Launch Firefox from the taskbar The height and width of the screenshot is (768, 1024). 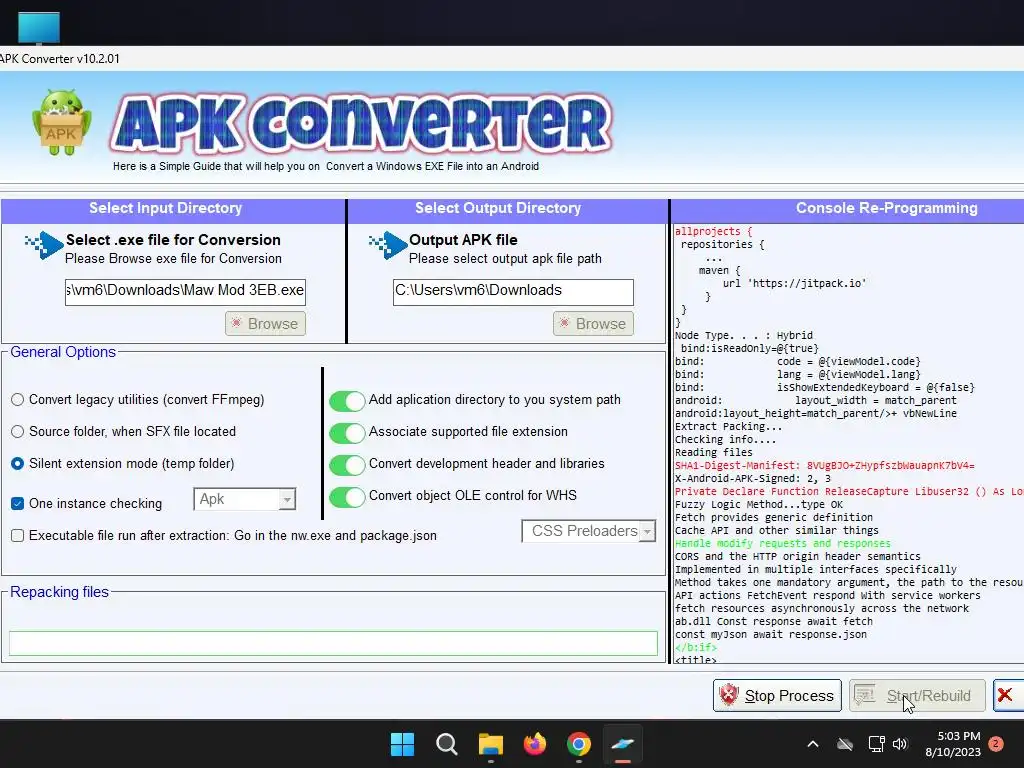click(535, 744)
